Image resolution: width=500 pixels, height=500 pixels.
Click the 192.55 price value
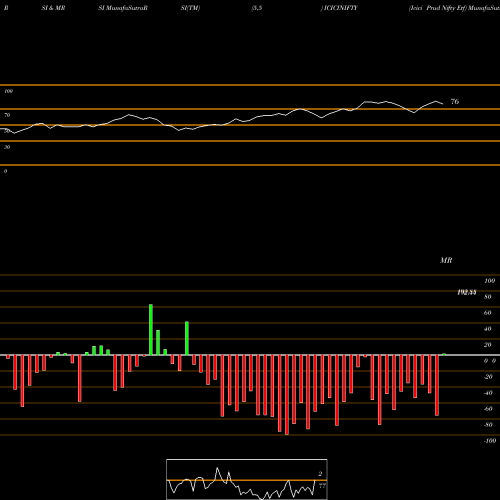tap(467, 292)
